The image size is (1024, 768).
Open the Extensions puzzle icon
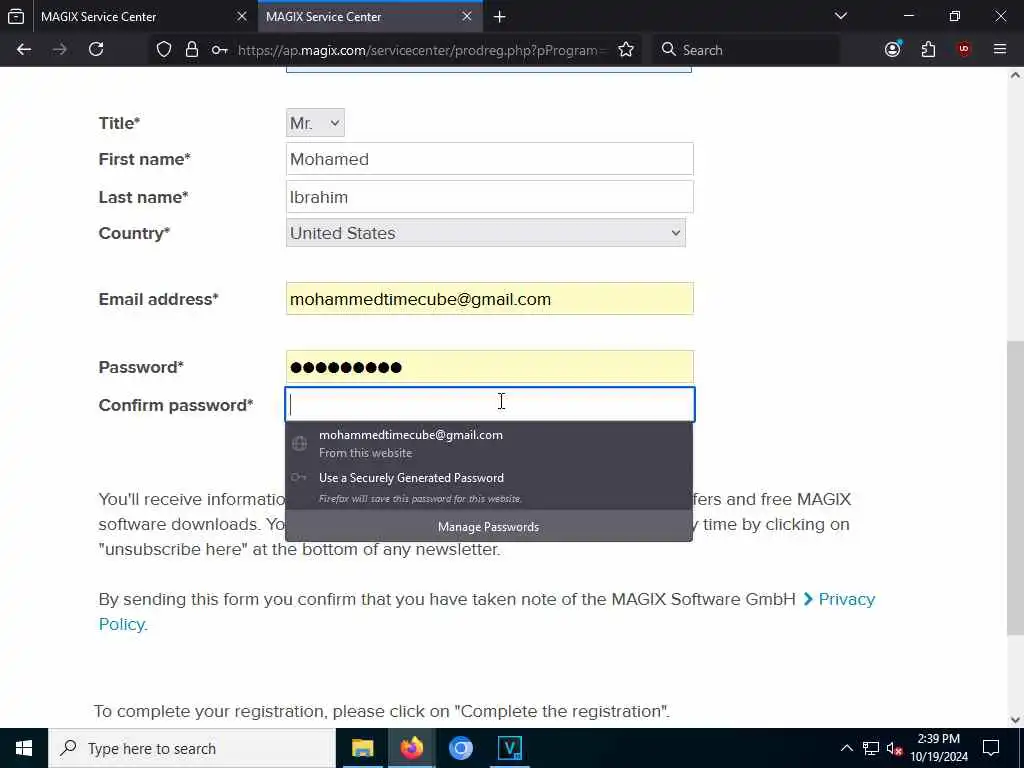[928, 50]
